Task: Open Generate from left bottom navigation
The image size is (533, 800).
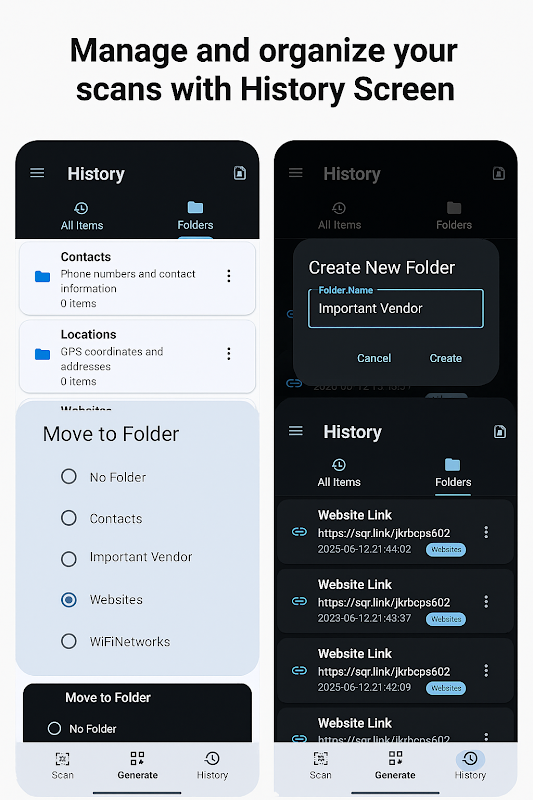Action: tap(137, 765)
